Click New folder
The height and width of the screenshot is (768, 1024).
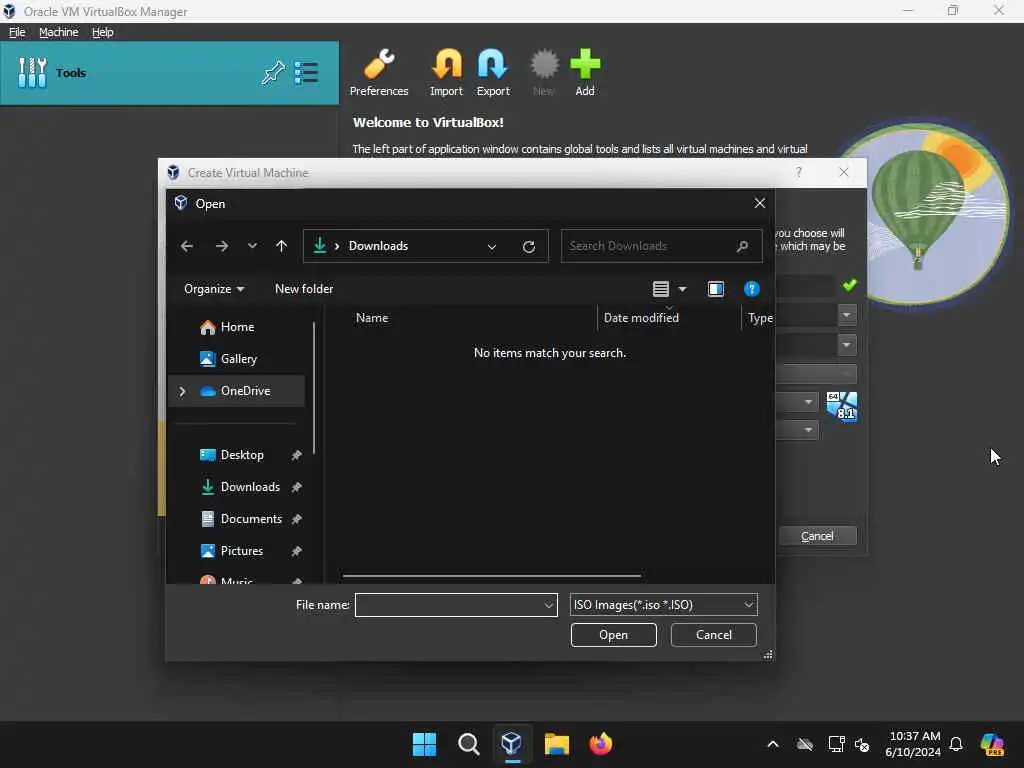[304, 289]
